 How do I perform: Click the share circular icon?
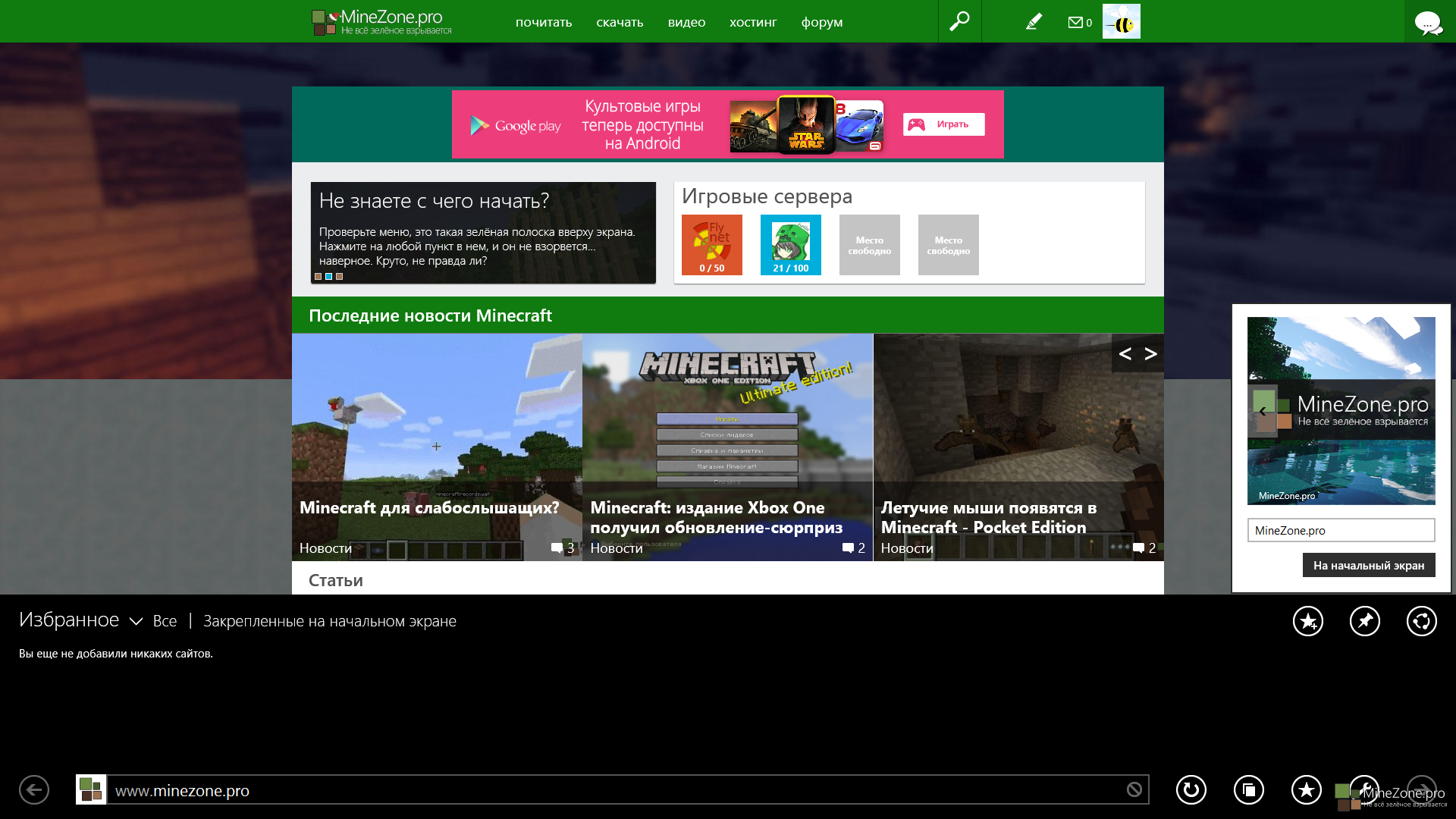pyautogui.click(x=1421, y=621)
